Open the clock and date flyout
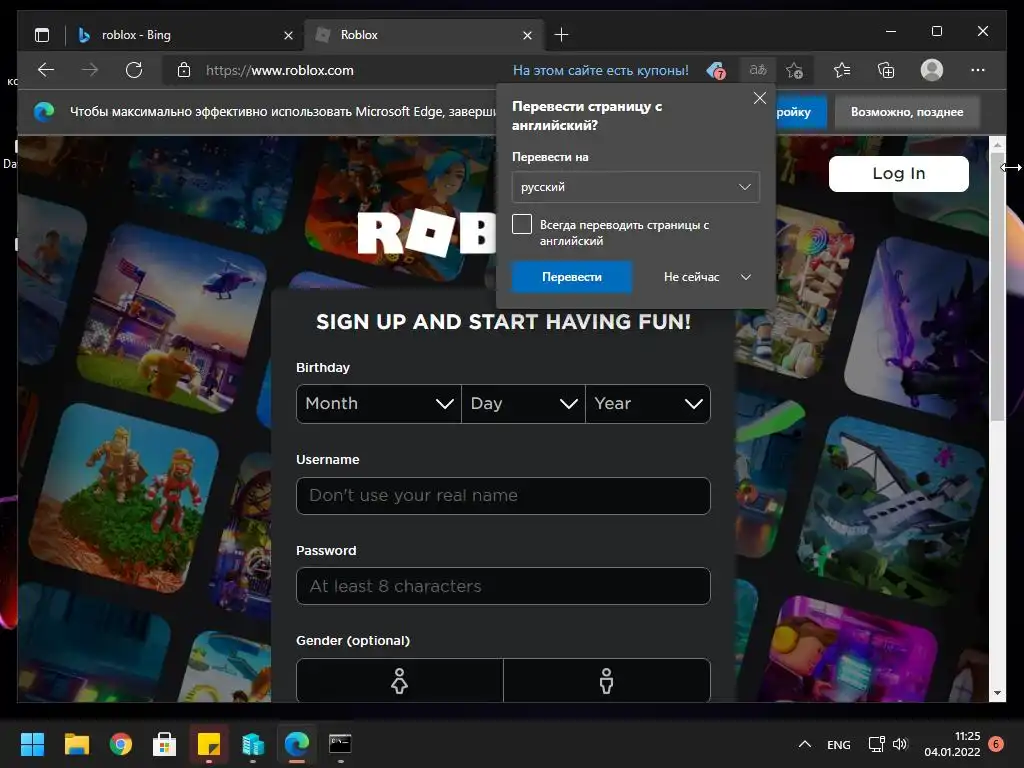The height and width of the screenshot is (768, 1024). pyautogui.click(x=952, y=744)
